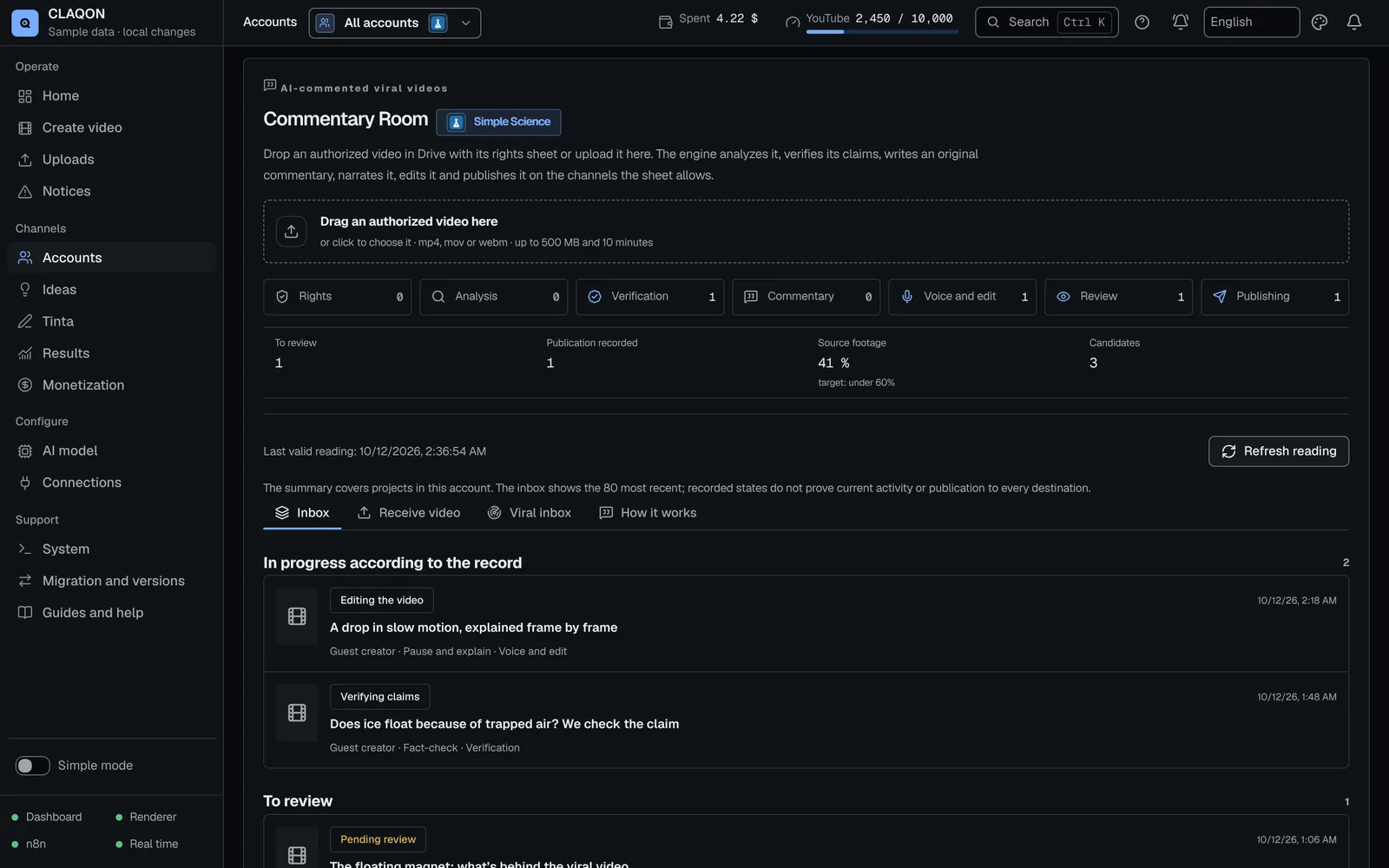Open the Home page from the sidebar
Viewport: 1389px width, 868px height.
click(x=111, y=96)
